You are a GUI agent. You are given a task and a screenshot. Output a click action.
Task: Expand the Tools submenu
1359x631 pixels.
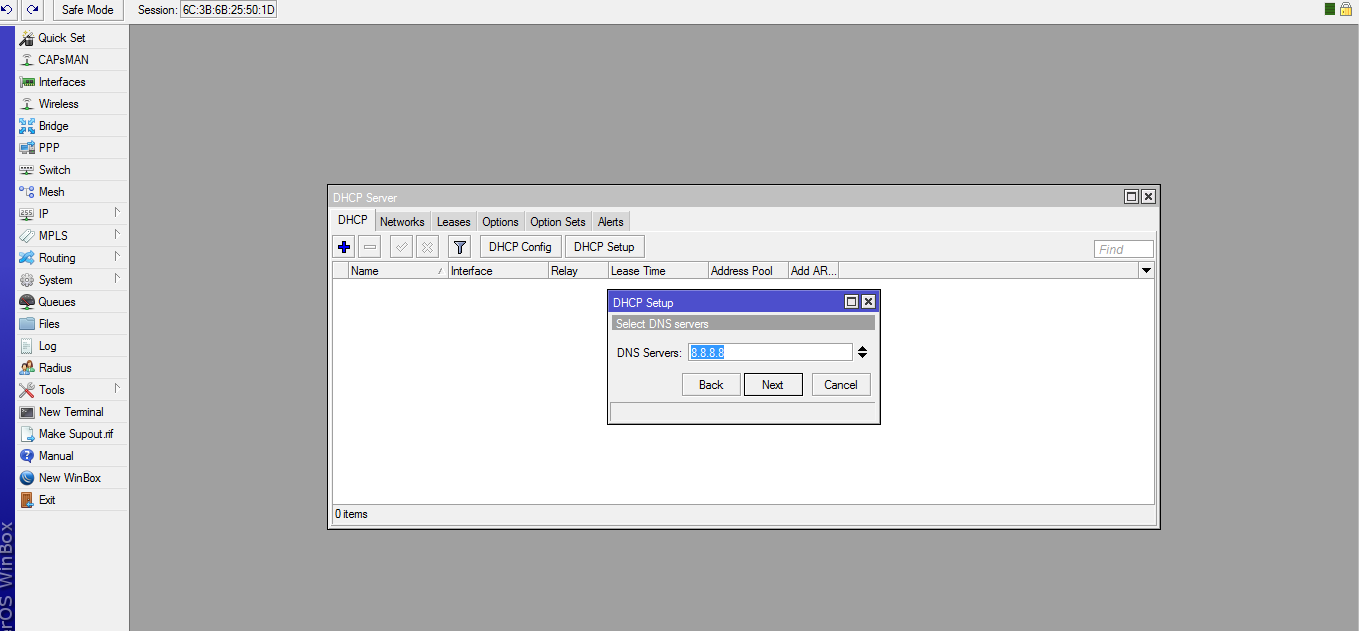pos(72,390)
